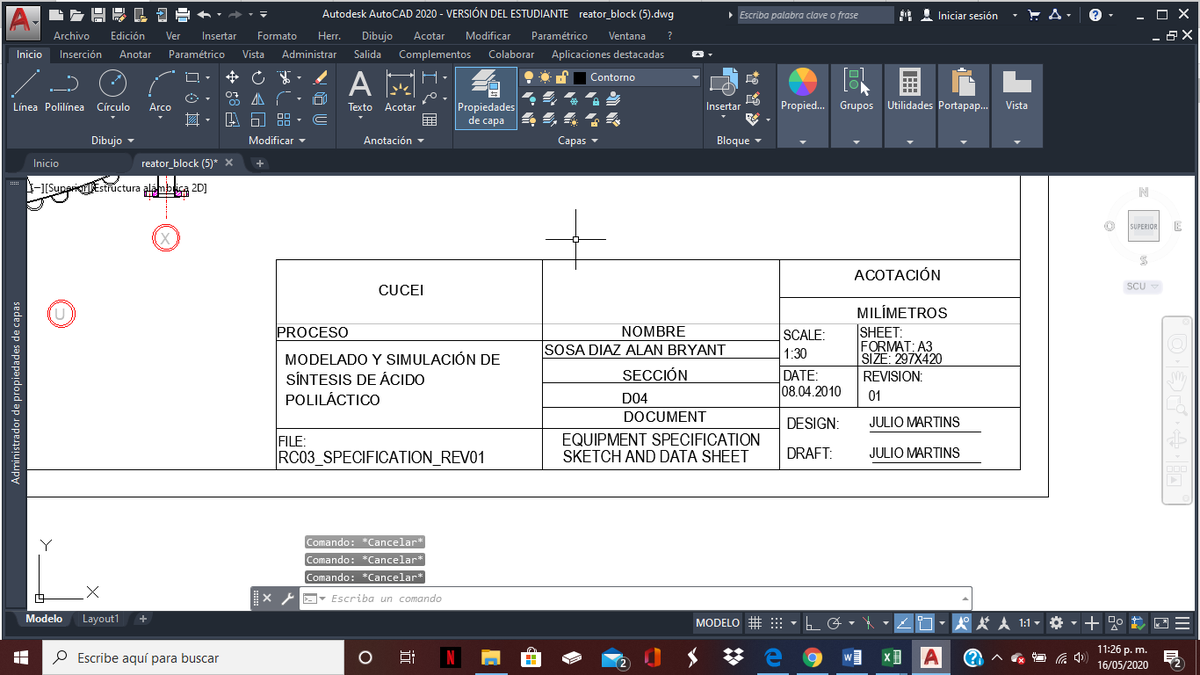This screenshot has width=1200, height=675.
Task: Open the Archivo menu
Action: (71, 36)
